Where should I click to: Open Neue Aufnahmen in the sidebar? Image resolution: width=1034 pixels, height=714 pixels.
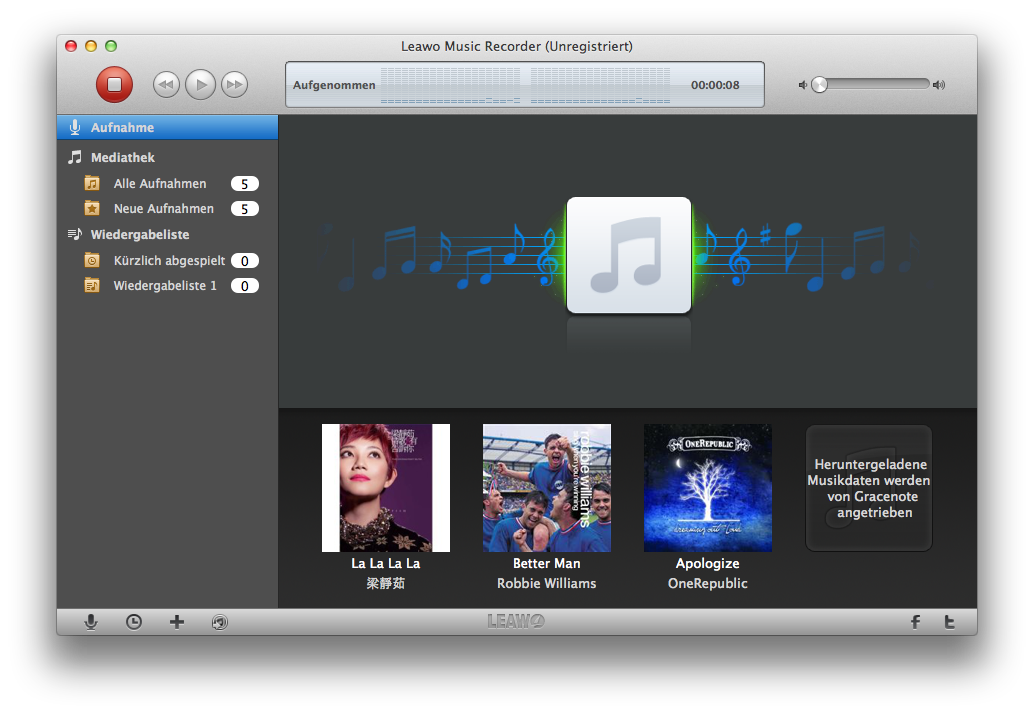click(x=163, y=209)
